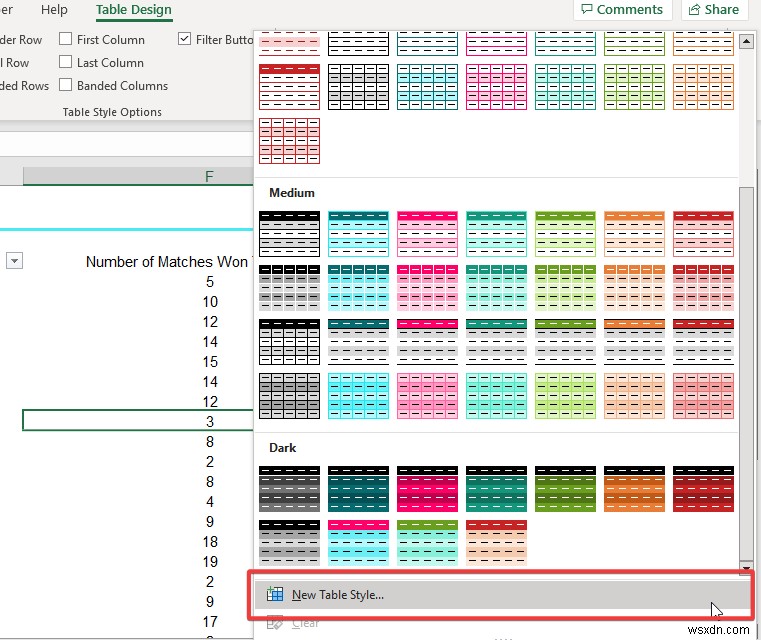This screenshot has height=640, width=761.
Task: Click the Comments speech bubble icon
Action: (587, 9)
